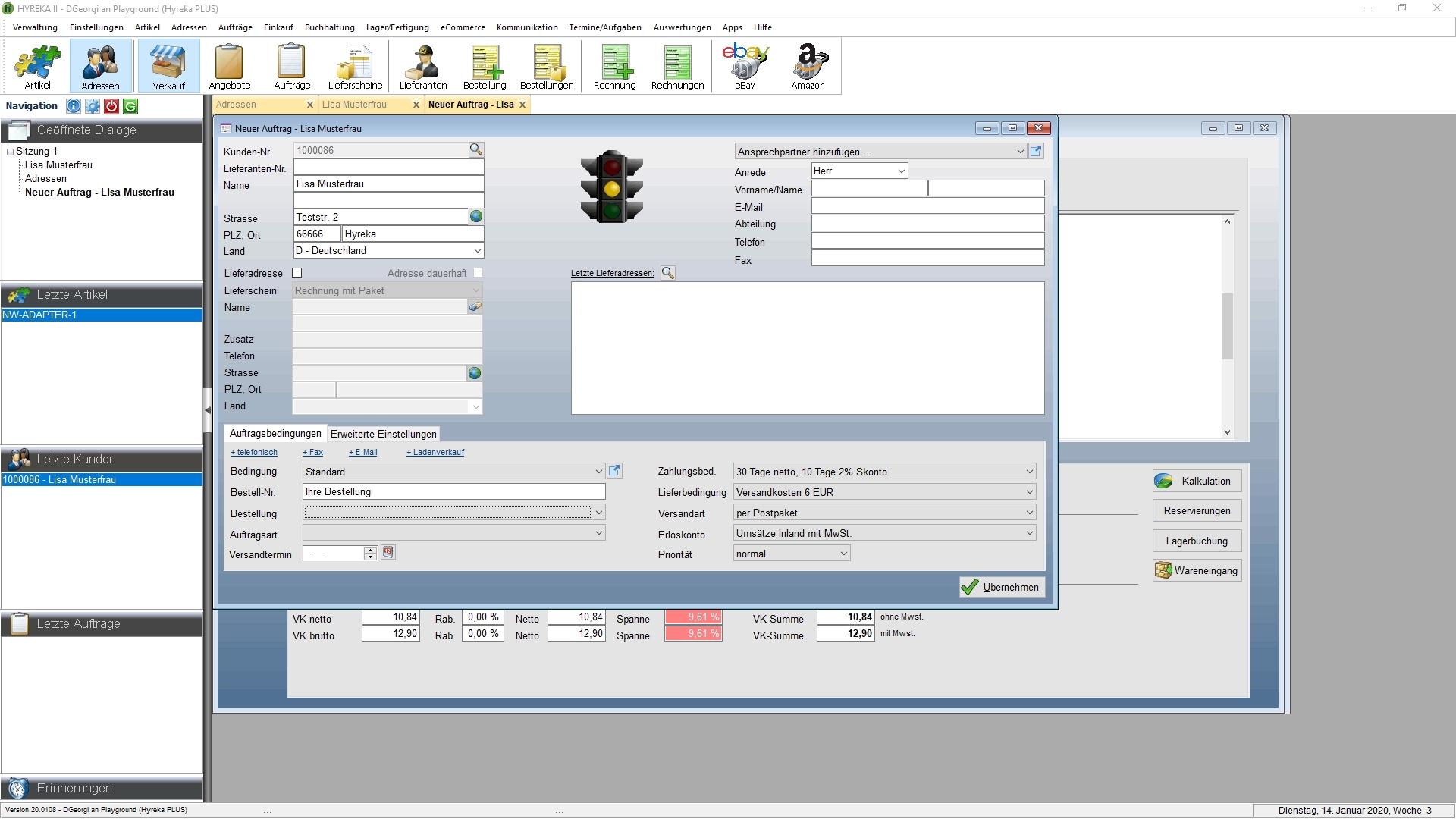Open the Buchhaltung menu
Image resolution: width=1456 pixels, height=819 pixels.
tap(329, 27)
